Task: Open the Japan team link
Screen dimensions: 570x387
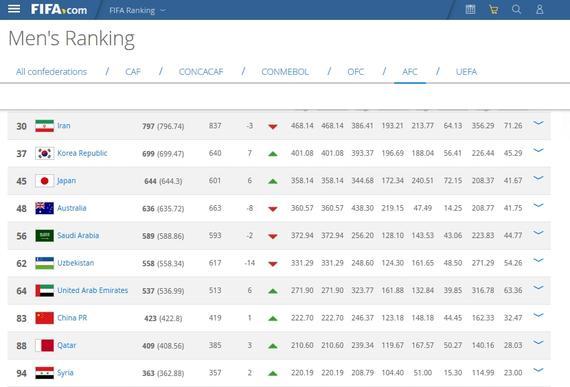Action: 67,181
